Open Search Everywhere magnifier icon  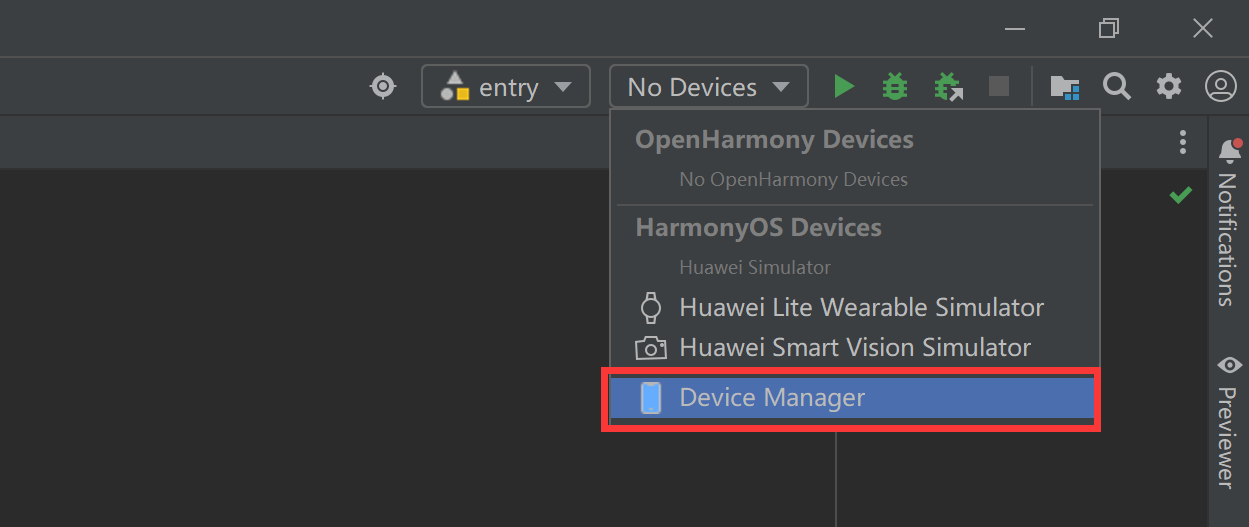1117,87
